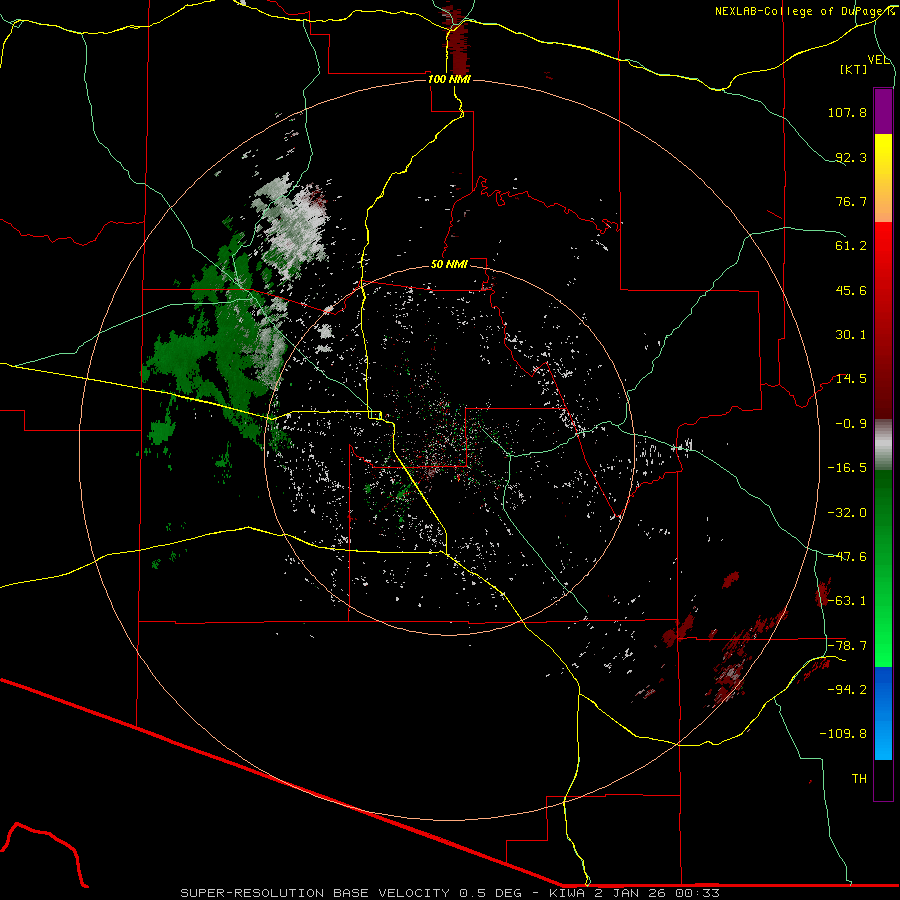The height and width of the screenshot is (900, 900).
Task: Click the -78.7 legend value
Action: (847, 646)
